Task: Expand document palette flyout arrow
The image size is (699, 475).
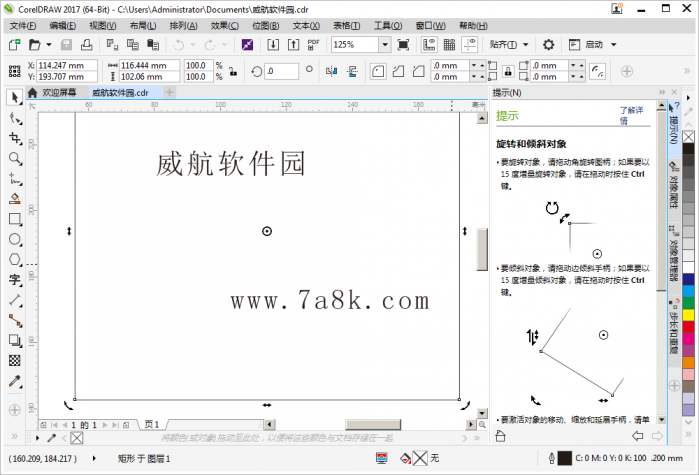Action: point(37,438)
